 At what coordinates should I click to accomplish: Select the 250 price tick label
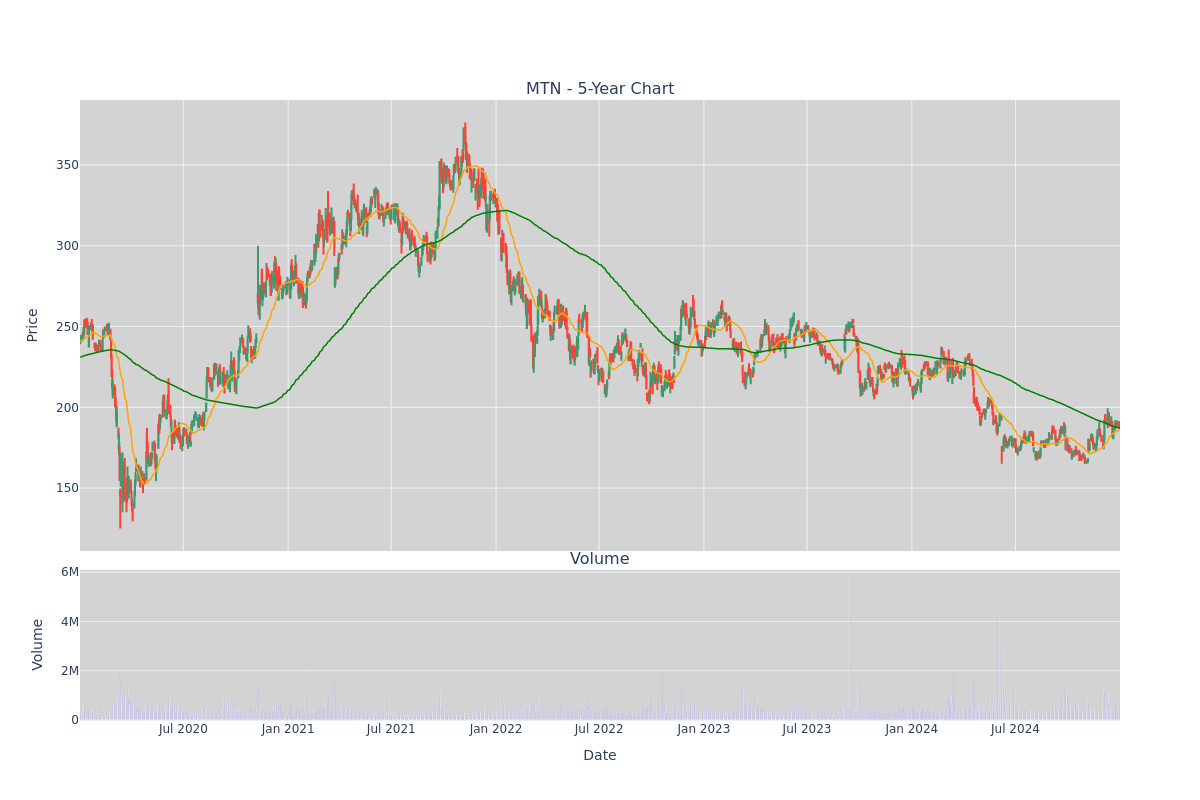click(x=66, y=327)
